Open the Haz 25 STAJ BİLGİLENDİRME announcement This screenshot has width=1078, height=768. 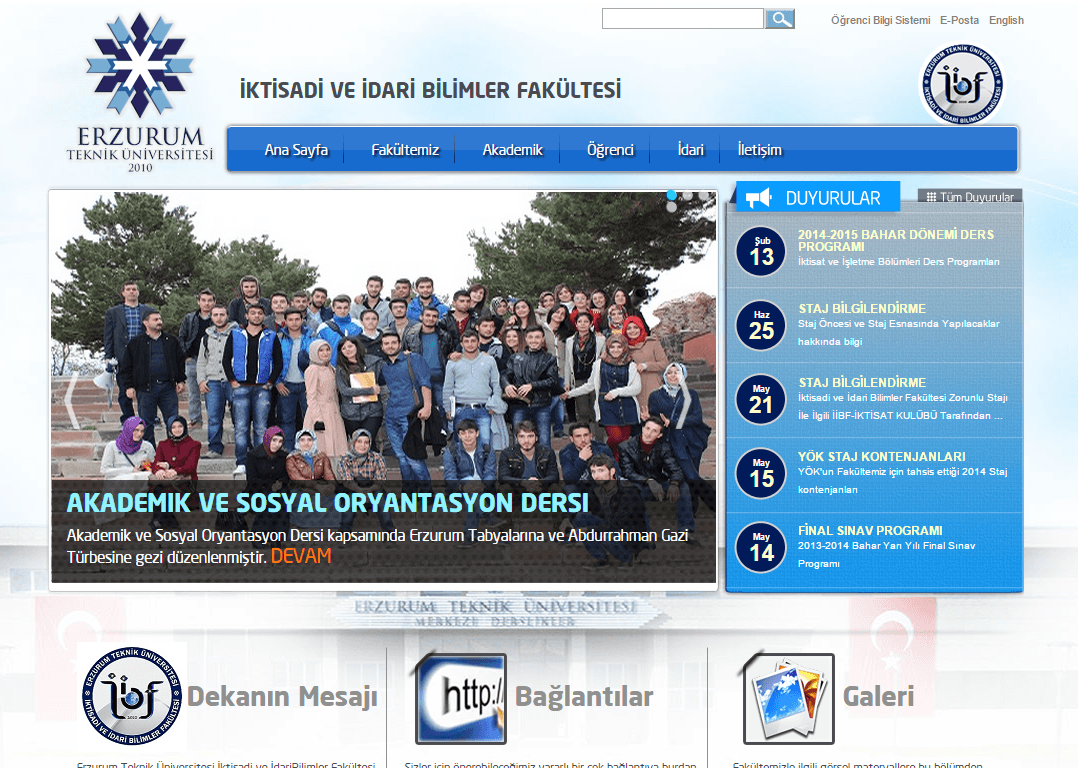click(862, 309)
